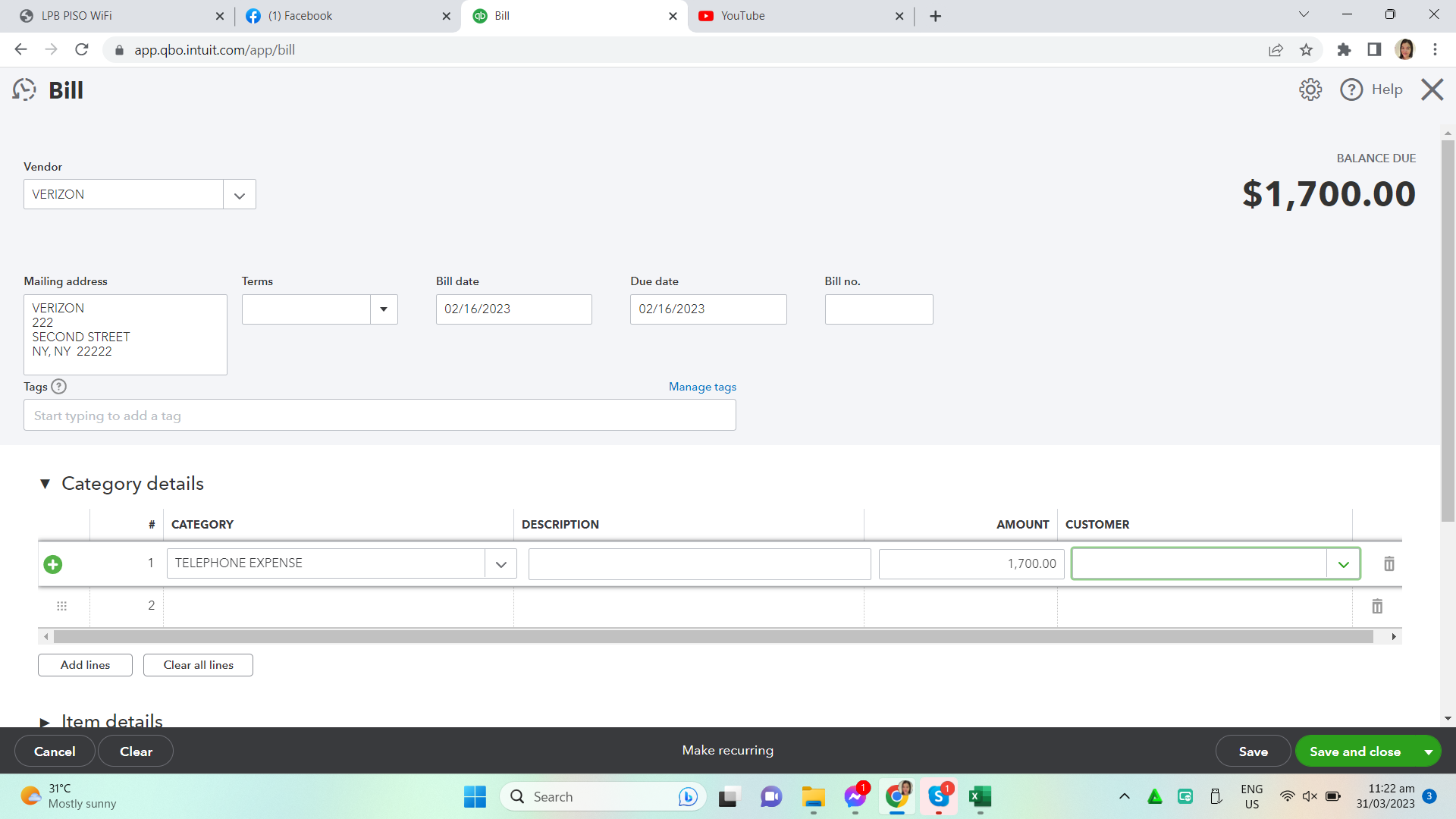Delete line 1 with trash icon

1389,564
